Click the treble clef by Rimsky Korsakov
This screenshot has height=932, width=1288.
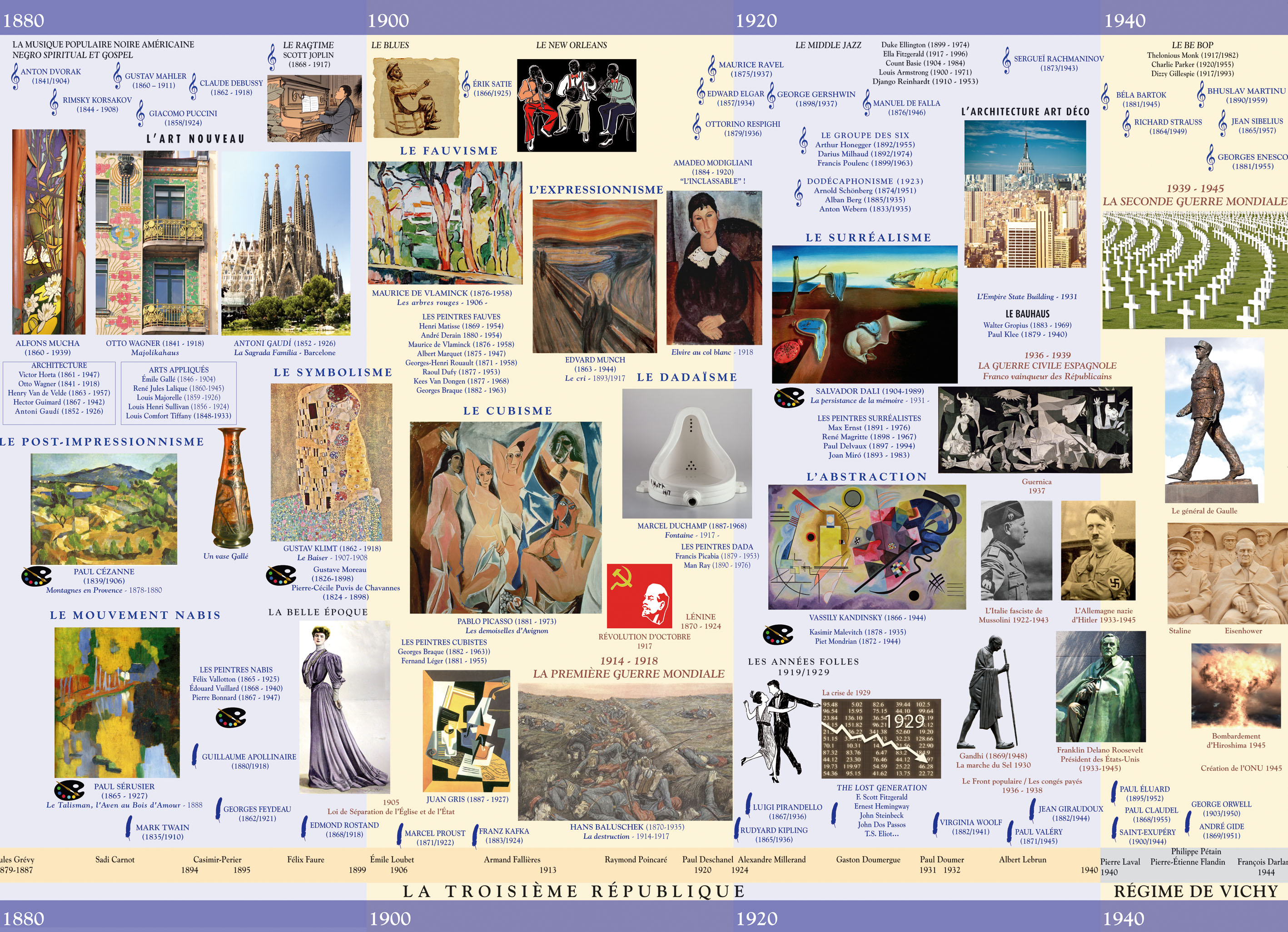pyautogui.click(x=55, y=103)
